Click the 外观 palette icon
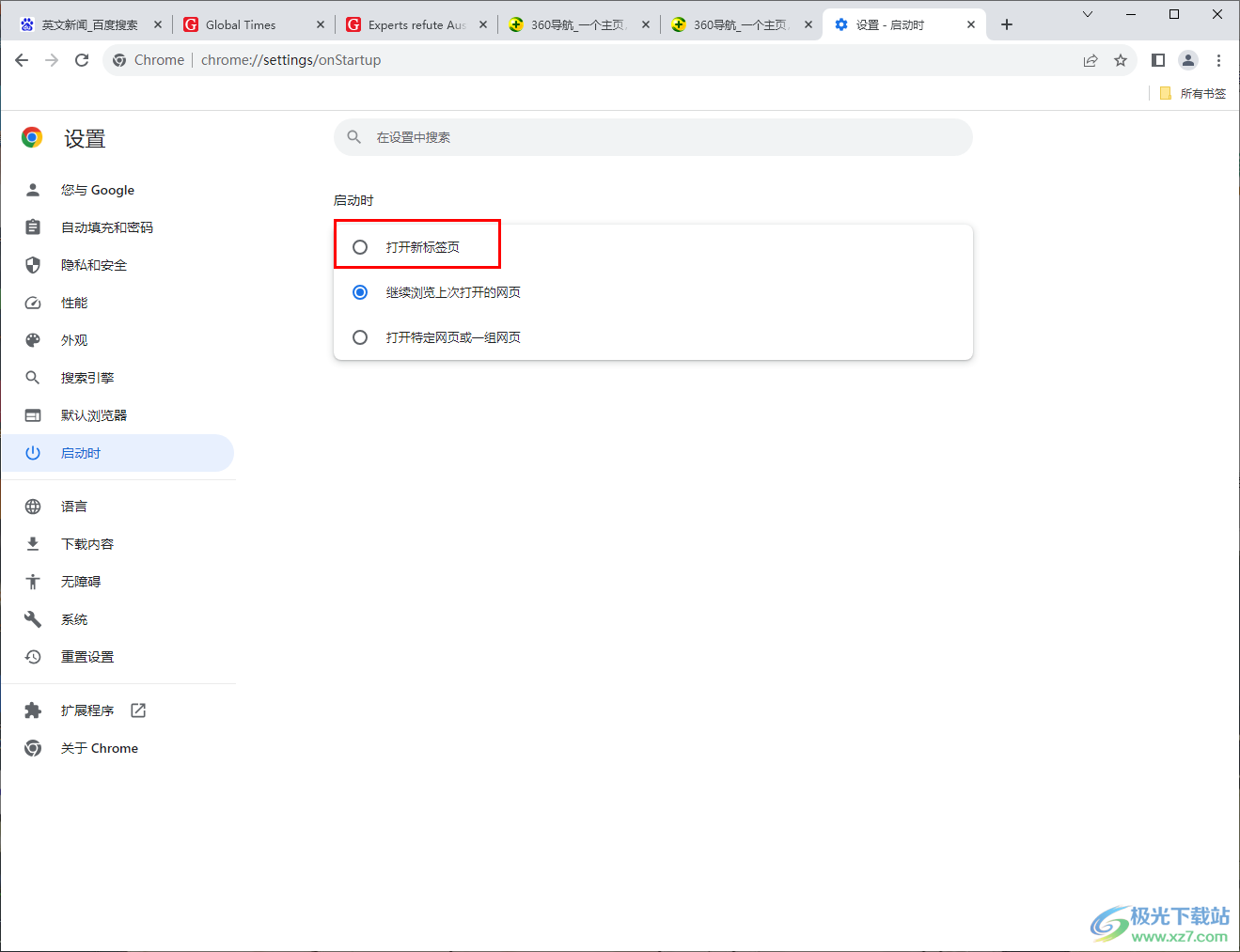The height and width of the screenshot is (952, 1240). [x=33, y=340]
